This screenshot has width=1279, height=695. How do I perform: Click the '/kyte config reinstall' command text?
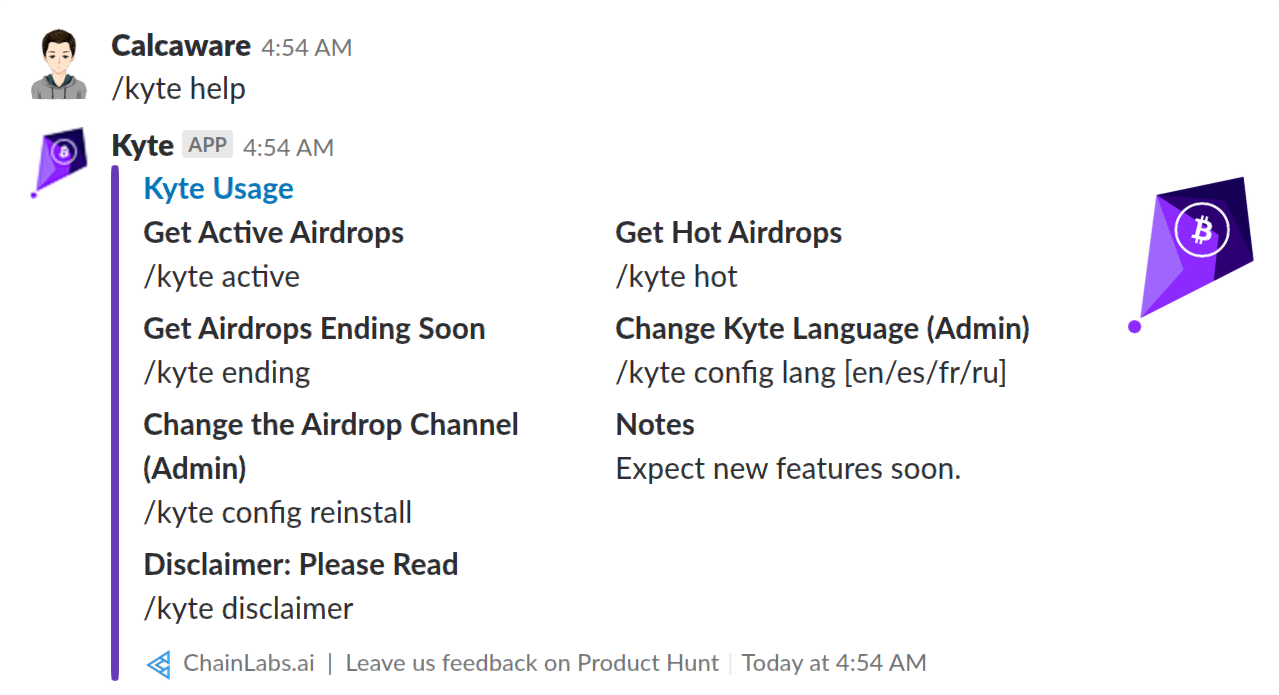pyautogui.click(x=278, y=513)
